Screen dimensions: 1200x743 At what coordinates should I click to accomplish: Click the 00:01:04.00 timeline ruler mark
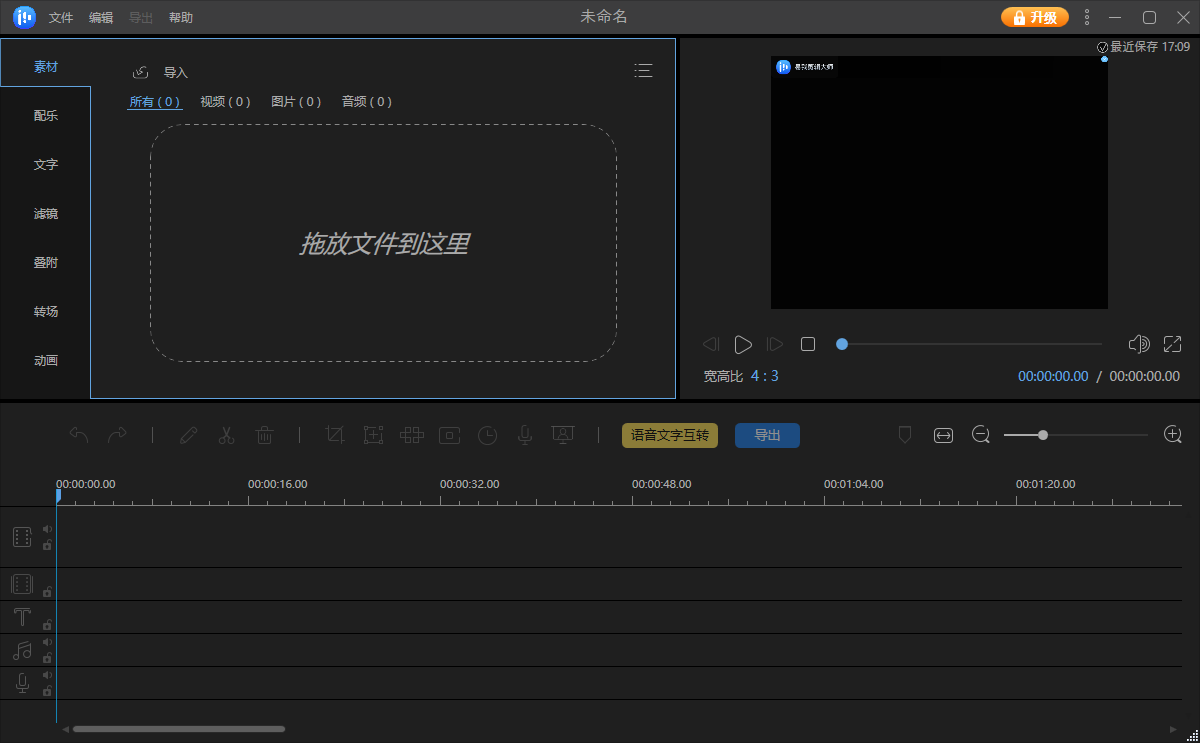pyautogui.click(x=853, y=484)
